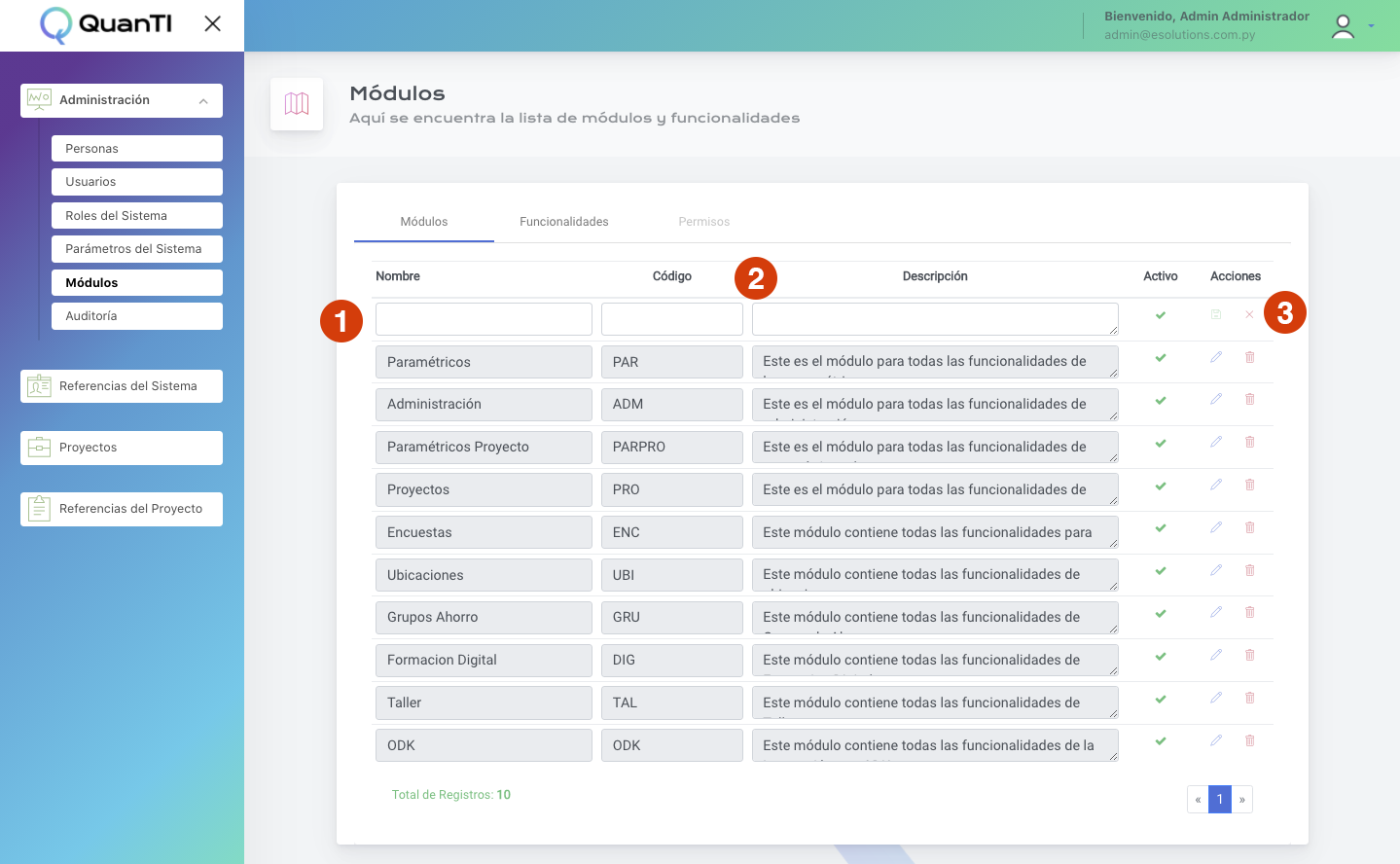Collapse the Administración menu chevron
This screenshot has height=864, width=1400.
tap(203, 101)
